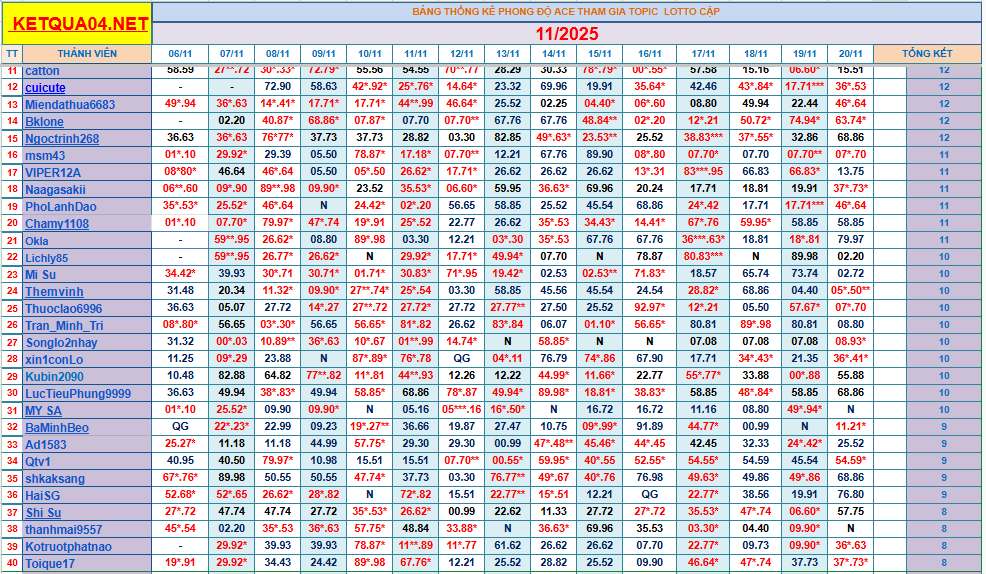Click the BaMinhBeo member name
986x574 pixels.
57,428
